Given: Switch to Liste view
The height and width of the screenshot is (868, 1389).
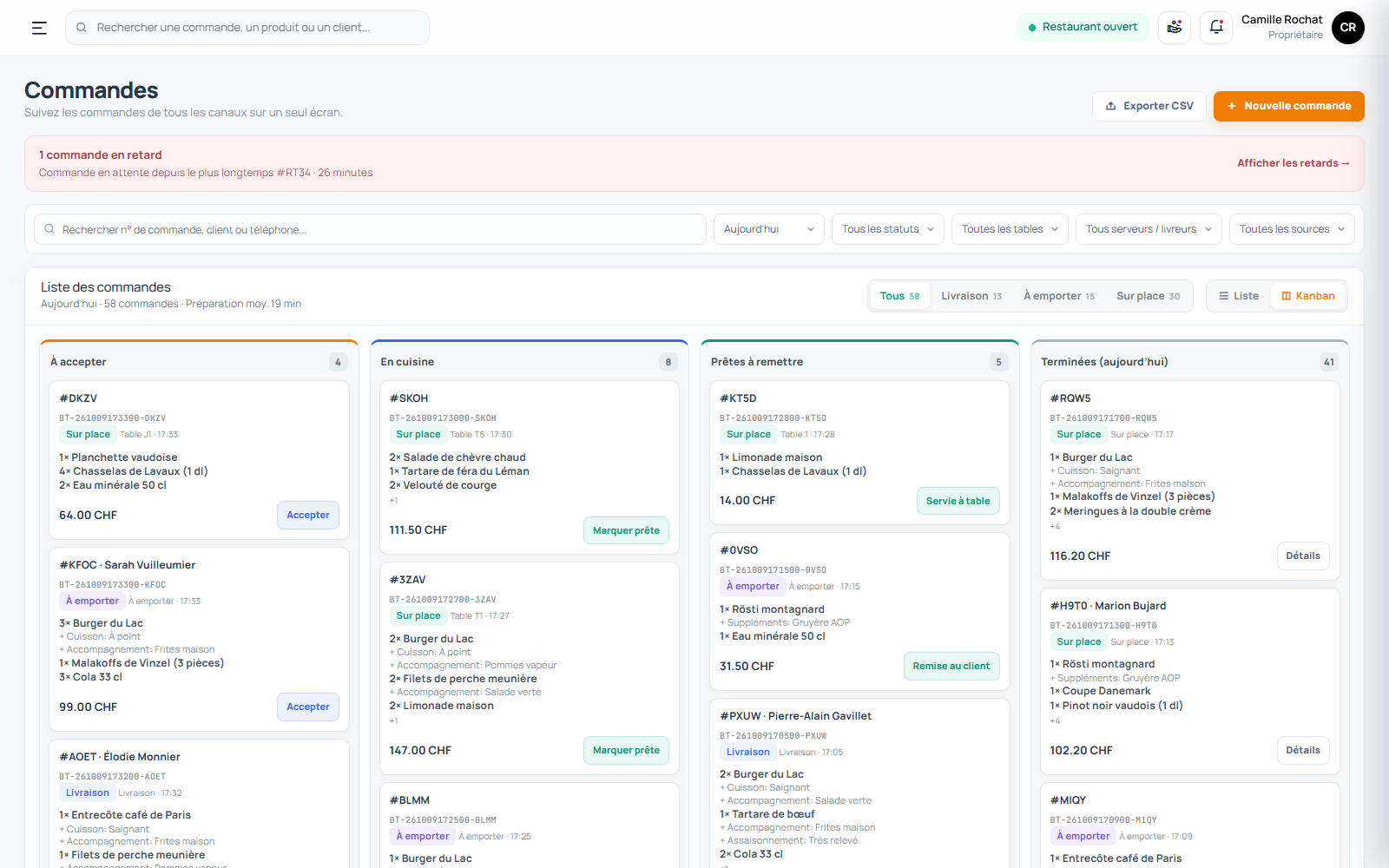Looking at the screenshot, I should pyautogui.click(x=1239, y=296).
